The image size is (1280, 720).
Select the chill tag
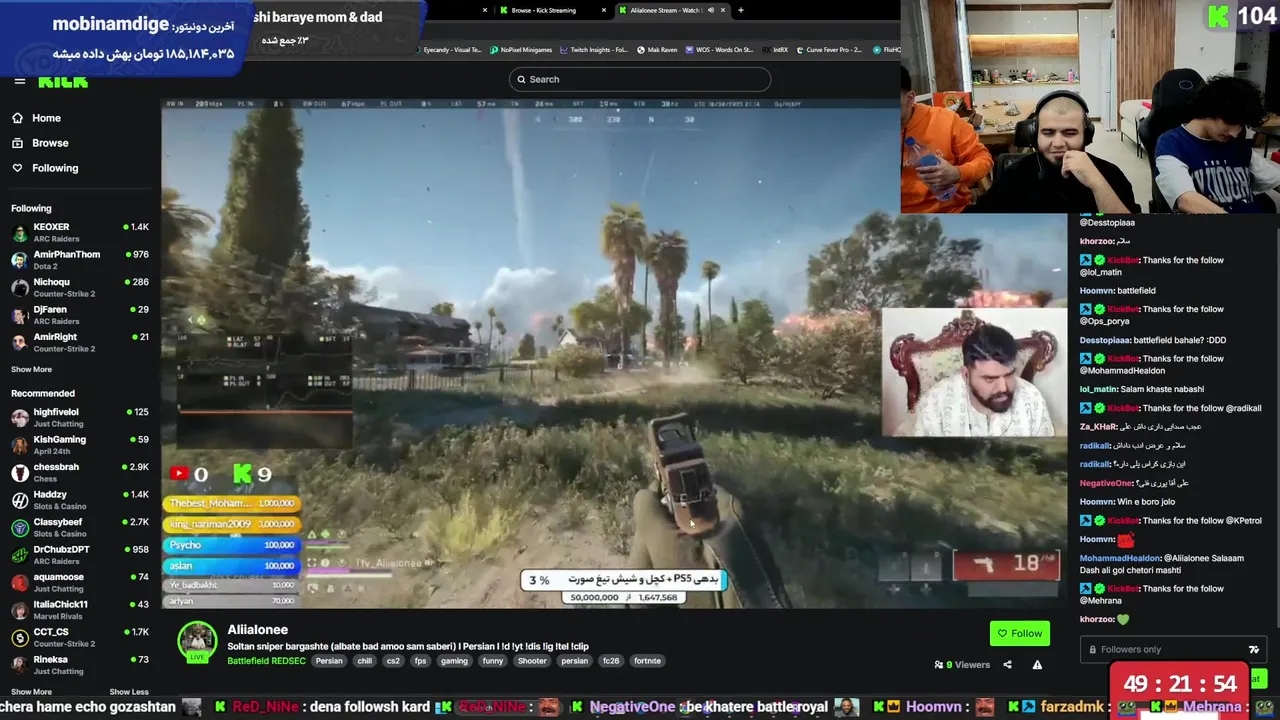(x=365, y=661)
